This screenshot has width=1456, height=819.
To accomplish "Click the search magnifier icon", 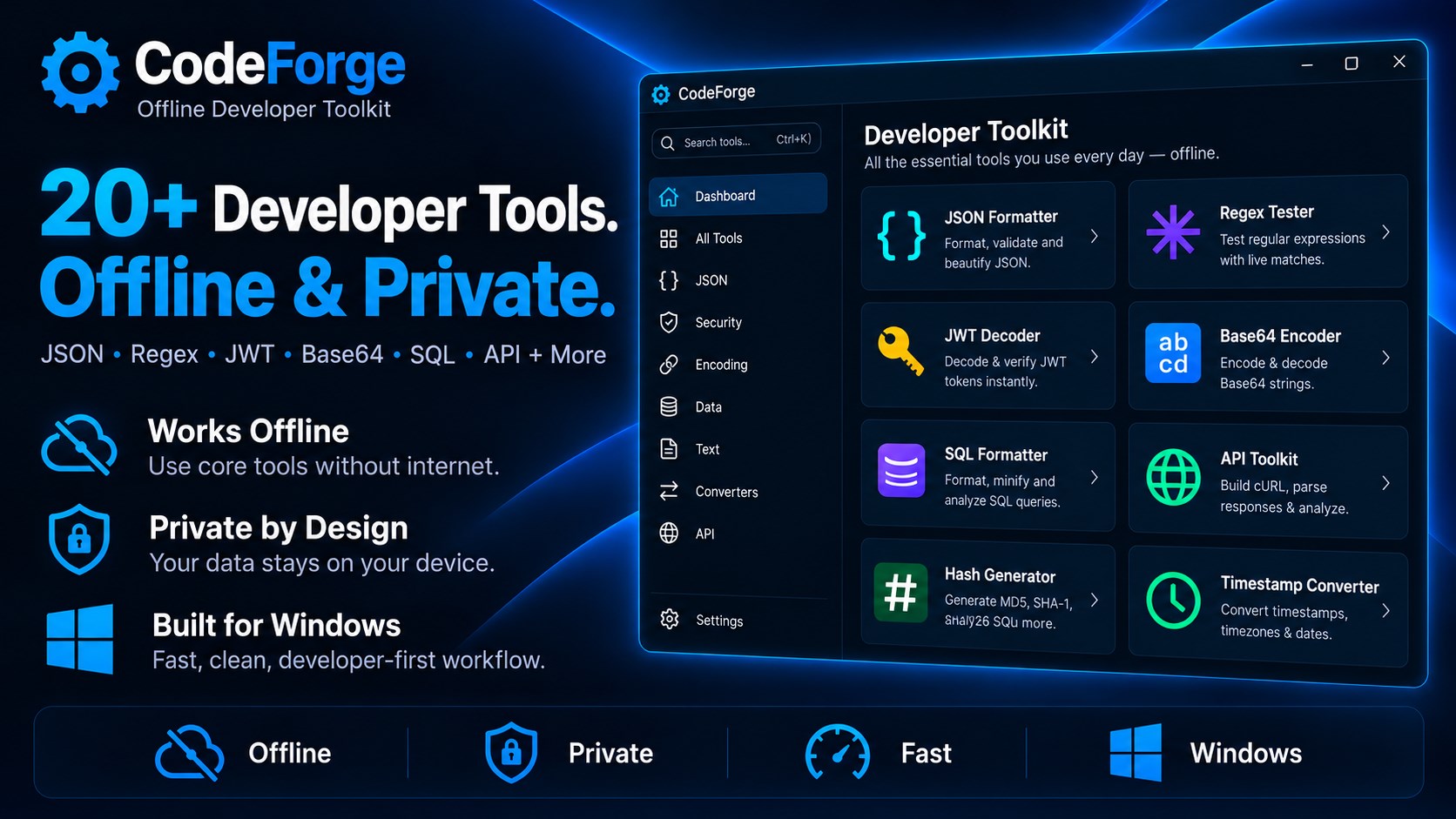I will point(667,143).
